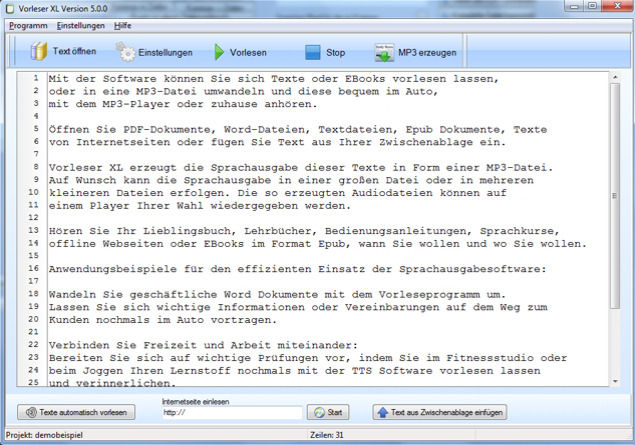This screenshot has width=635, height=445.
Task: Click the globe icon on the Start button
Action: (319, 413)
